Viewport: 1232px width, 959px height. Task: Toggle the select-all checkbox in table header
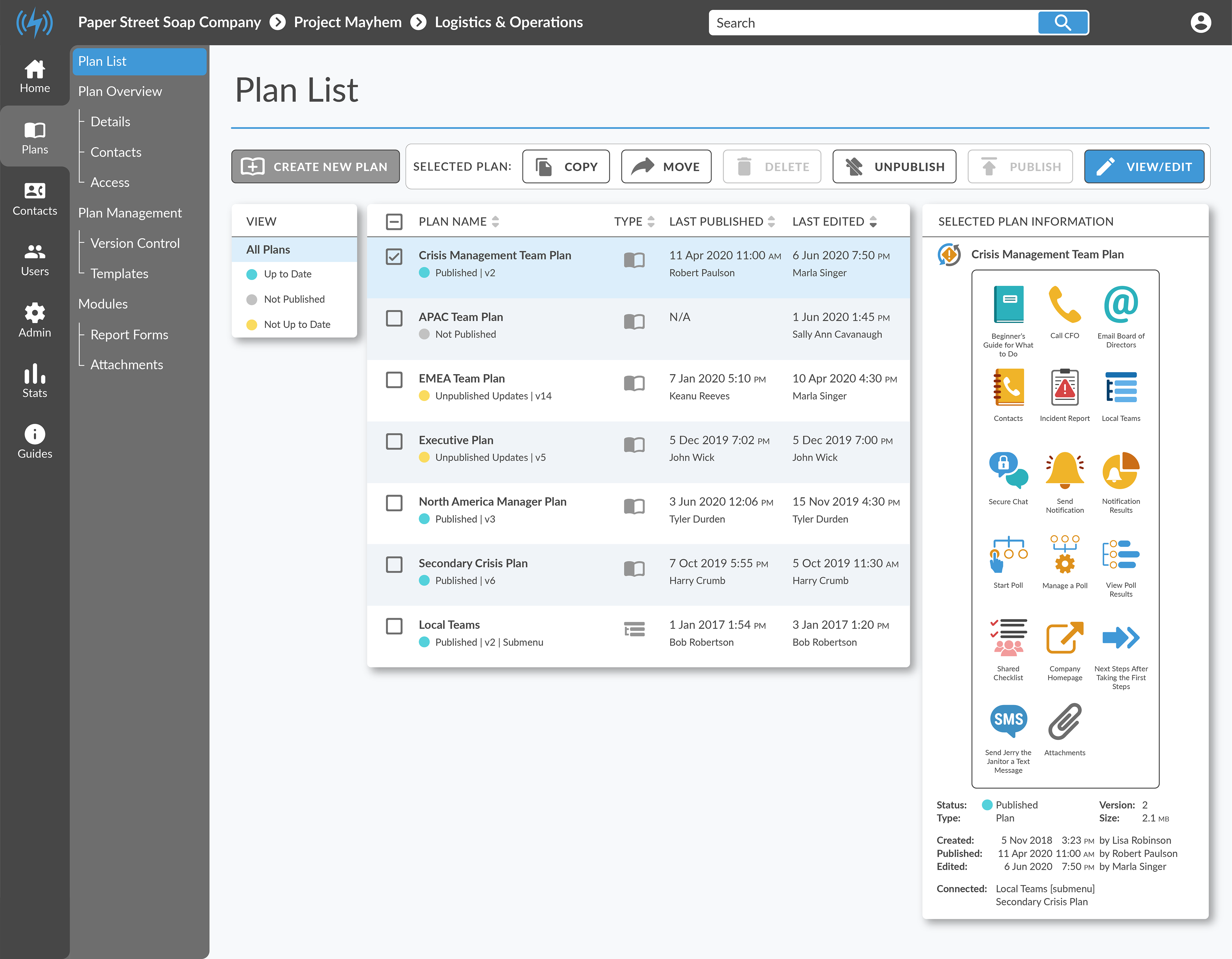click(x=394, y=222)
